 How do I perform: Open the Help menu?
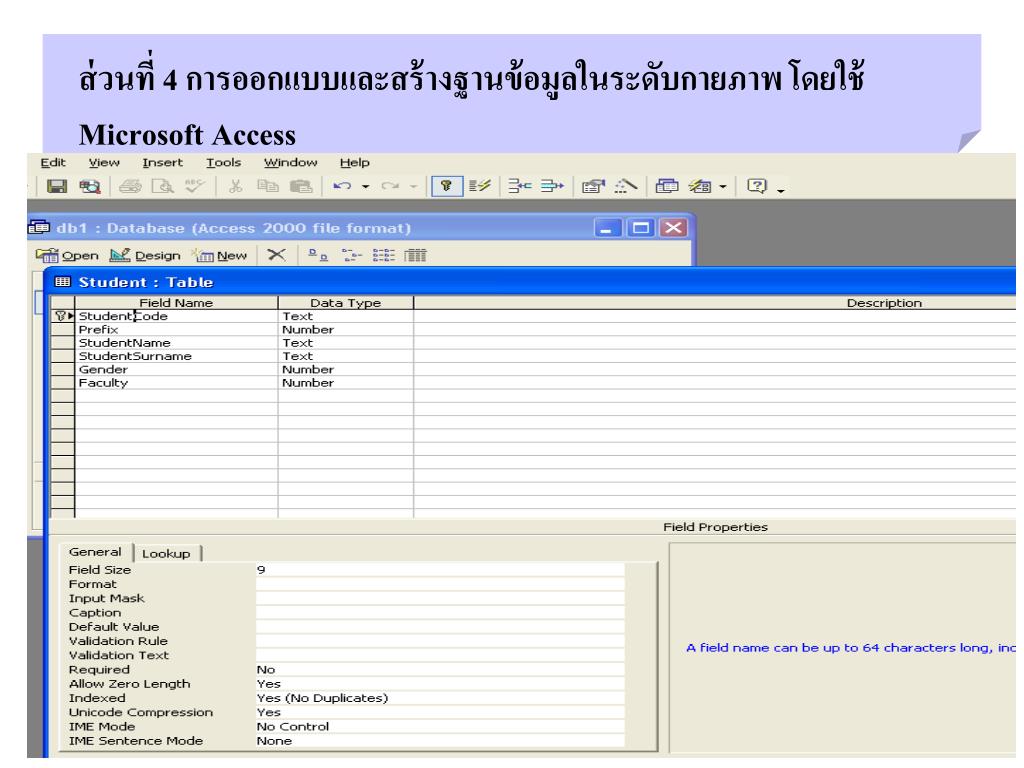click(355, 163)
